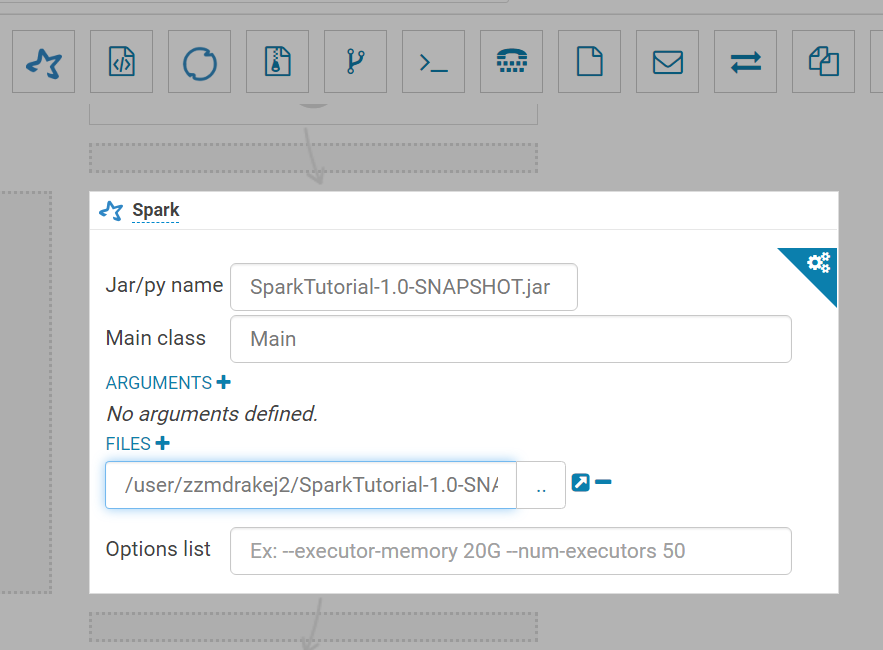Click 'No arguments defined.' text
Image resolution: width=883 pixels, height=650 pixels.
(212, 413)
